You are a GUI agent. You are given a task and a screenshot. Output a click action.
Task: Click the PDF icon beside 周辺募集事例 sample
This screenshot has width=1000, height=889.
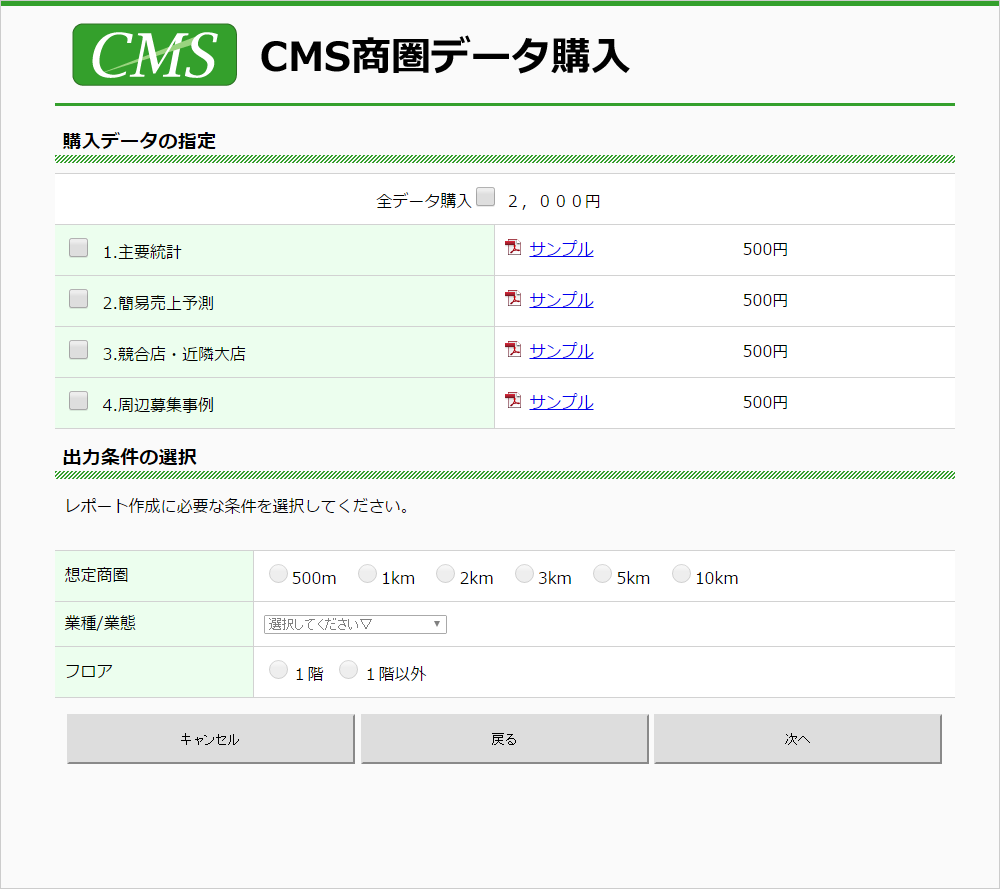(x=513, y=402)
